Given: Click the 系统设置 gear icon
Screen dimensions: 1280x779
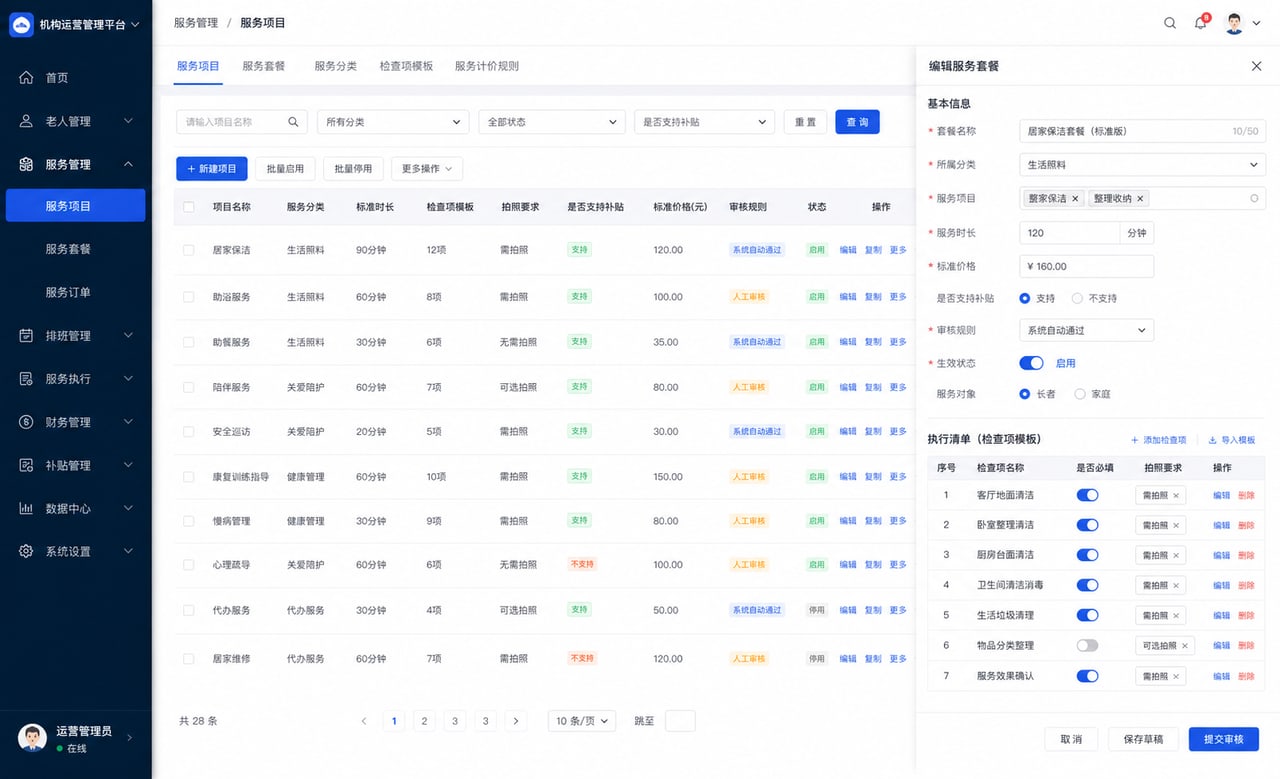Looking at the screenshot, I should [26, 551].
